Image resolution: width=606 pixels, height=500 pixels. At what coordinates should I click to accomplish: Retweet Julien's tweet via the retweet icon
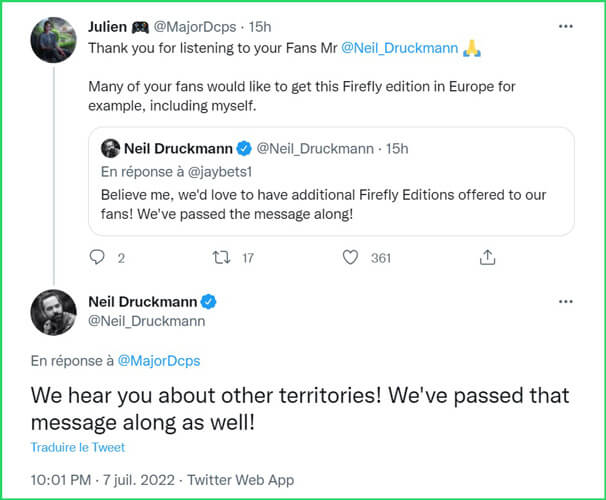pos(223,258)
